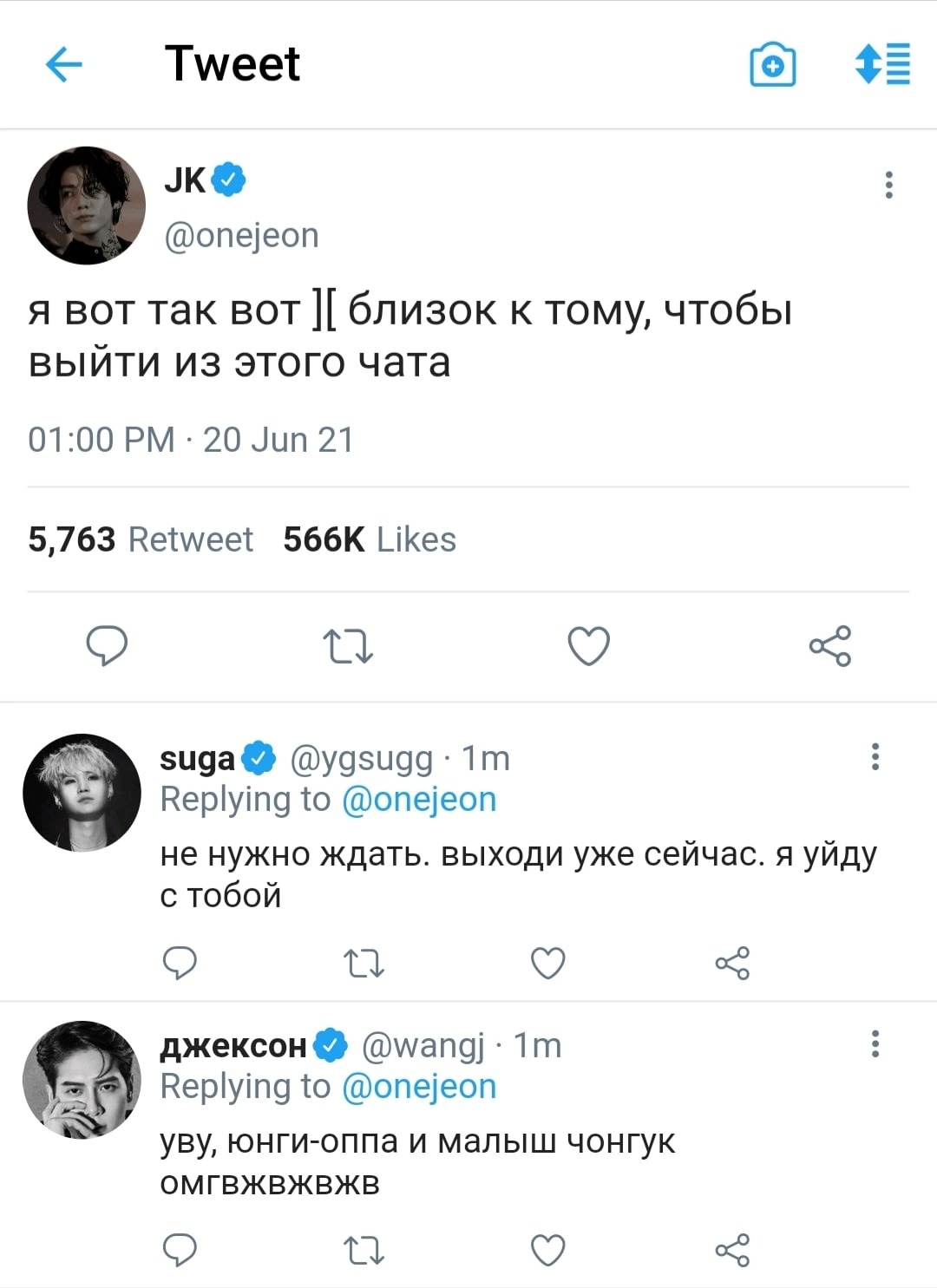Reply to suga's comment

180,963
